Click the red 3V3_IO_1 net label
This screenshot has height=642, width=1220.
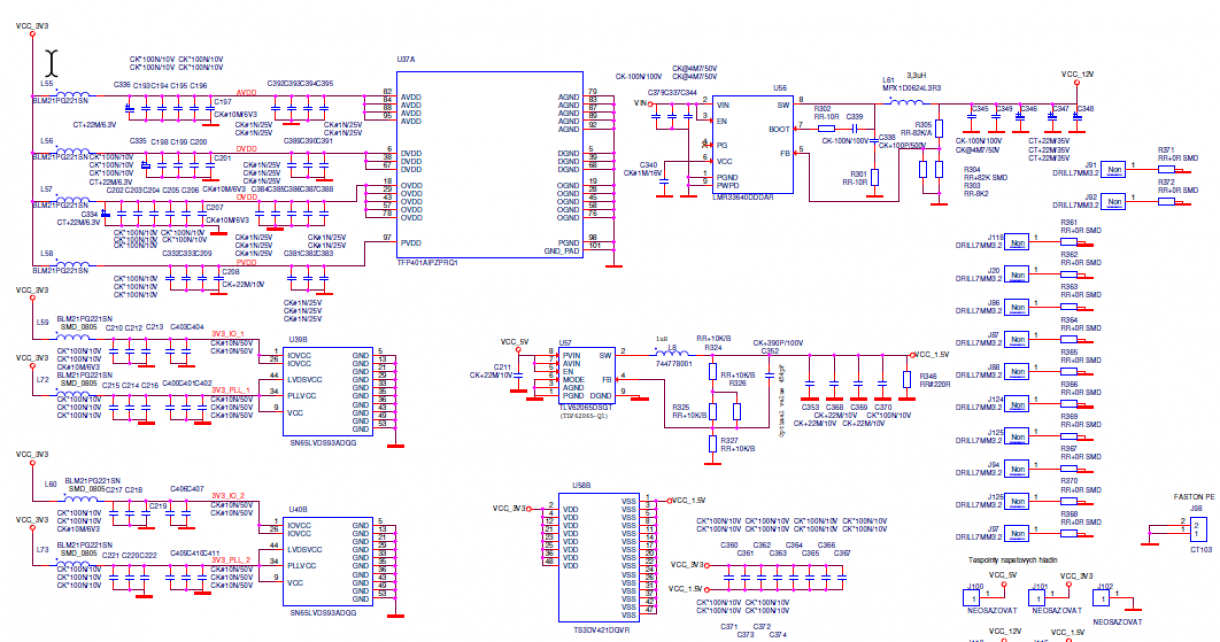pos(229,334)
